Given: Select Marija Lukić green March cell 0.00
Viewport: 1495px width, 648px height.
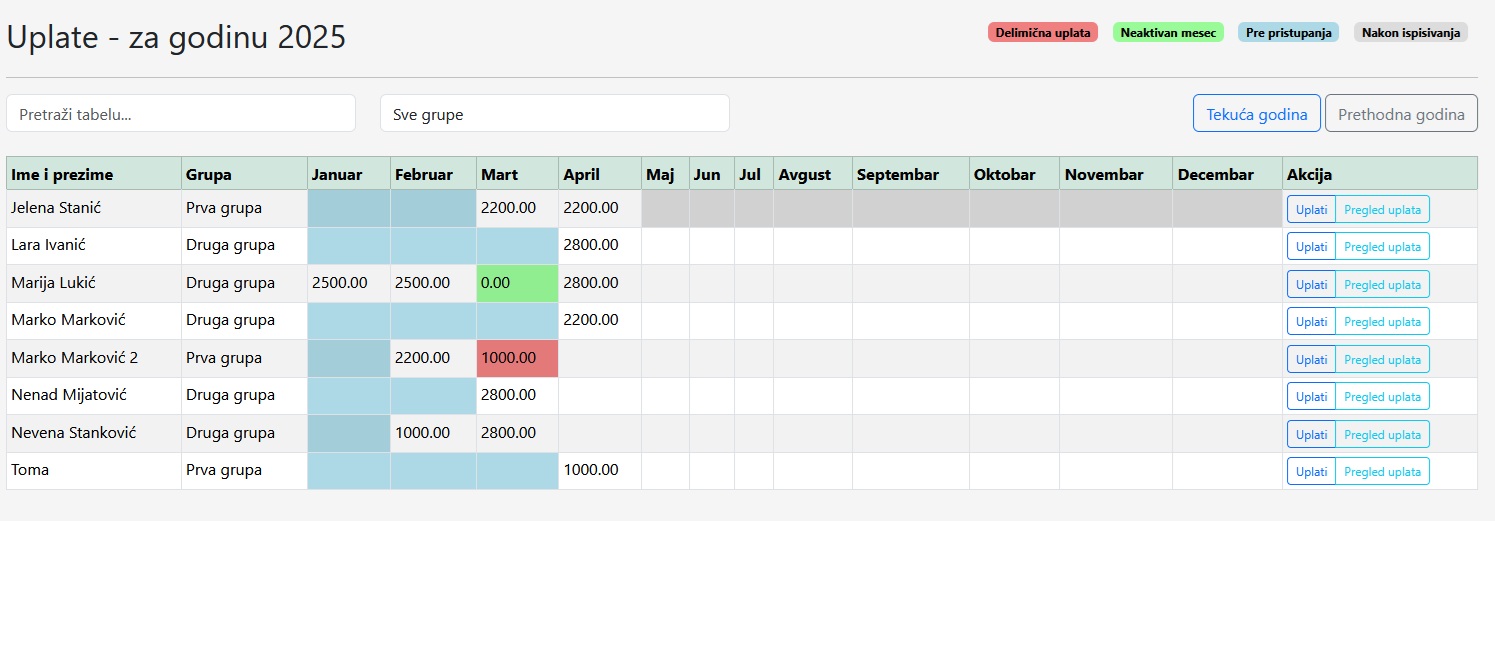Looking at the screenshot, I should [517, 283].
